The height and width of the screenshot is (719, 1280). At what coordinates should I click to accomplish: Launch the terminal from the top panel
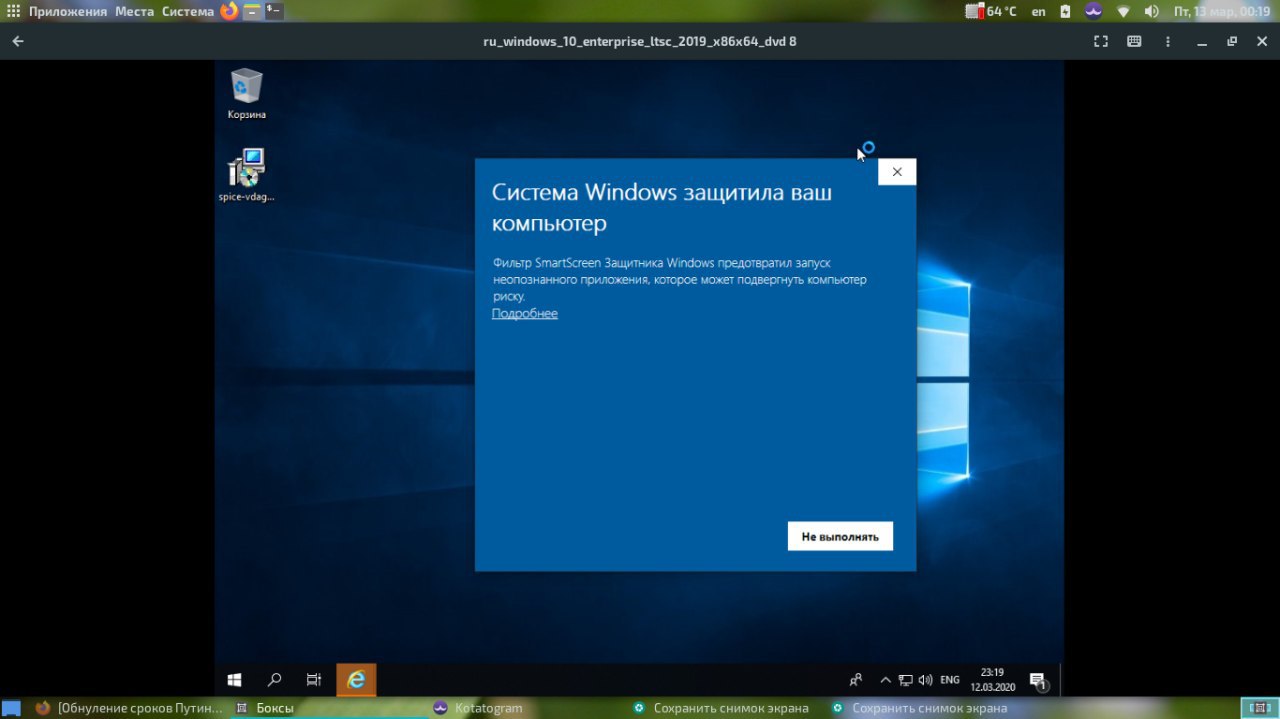(x=274, y=11)
